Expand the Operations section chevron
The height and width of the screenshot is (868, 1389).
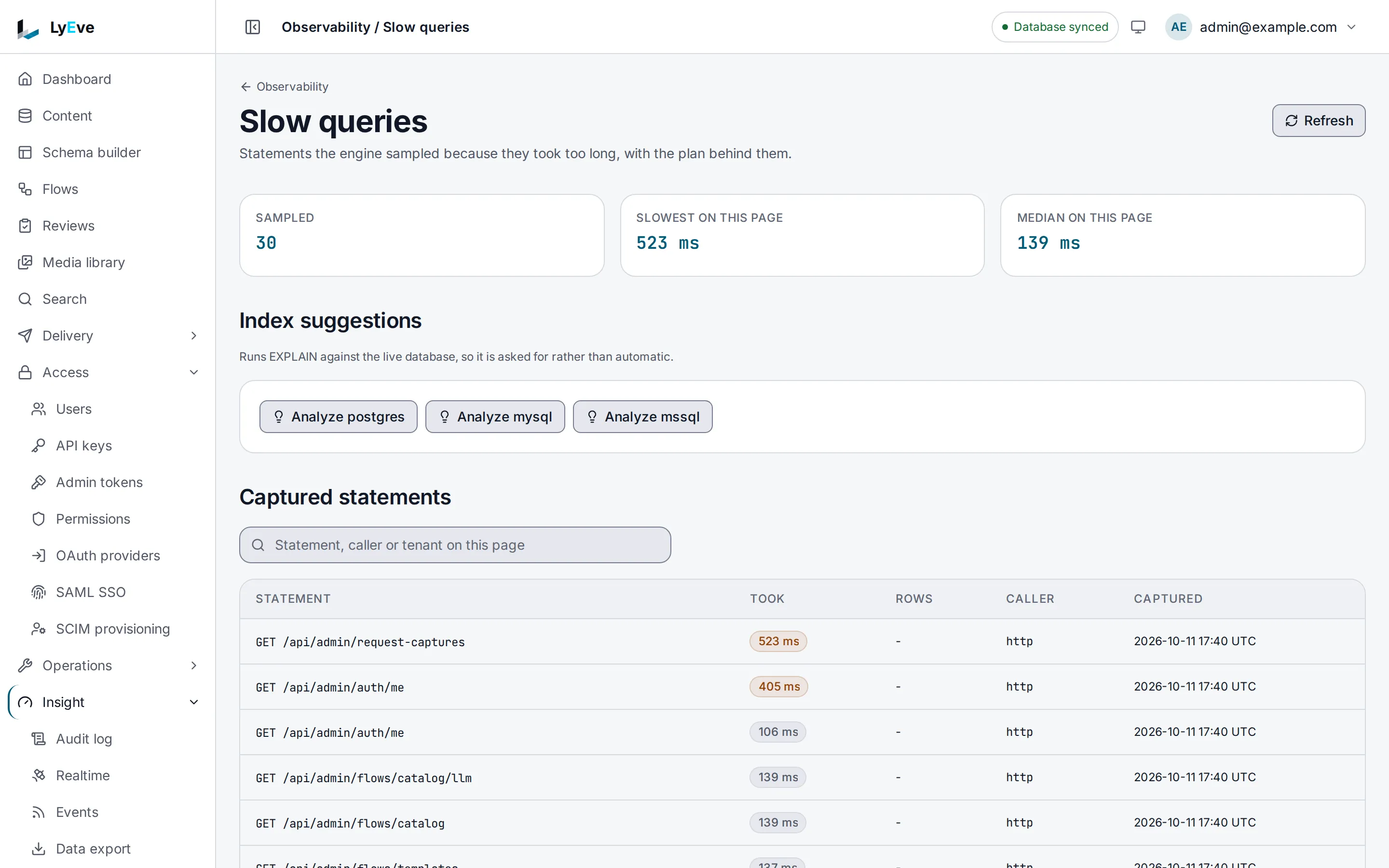point(193,665)
